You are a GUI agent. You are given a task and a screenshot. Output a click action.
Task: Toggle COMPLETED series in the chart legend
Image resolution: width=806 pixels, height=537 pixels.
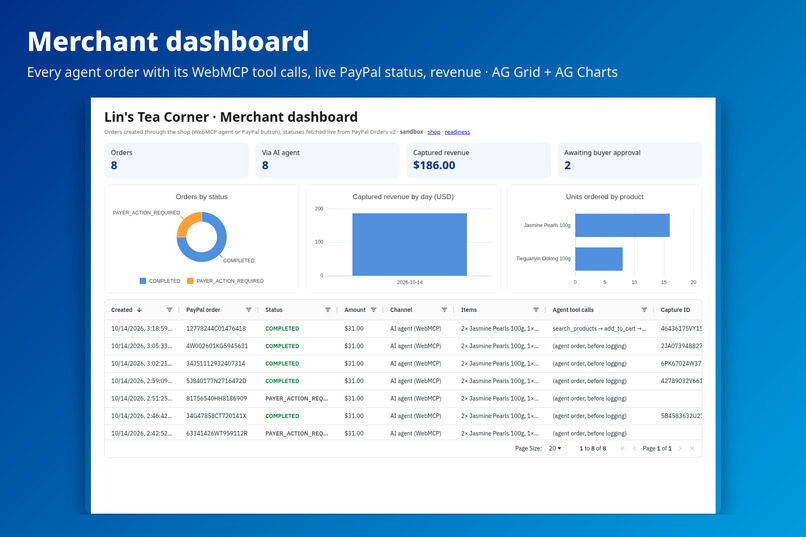160,281
